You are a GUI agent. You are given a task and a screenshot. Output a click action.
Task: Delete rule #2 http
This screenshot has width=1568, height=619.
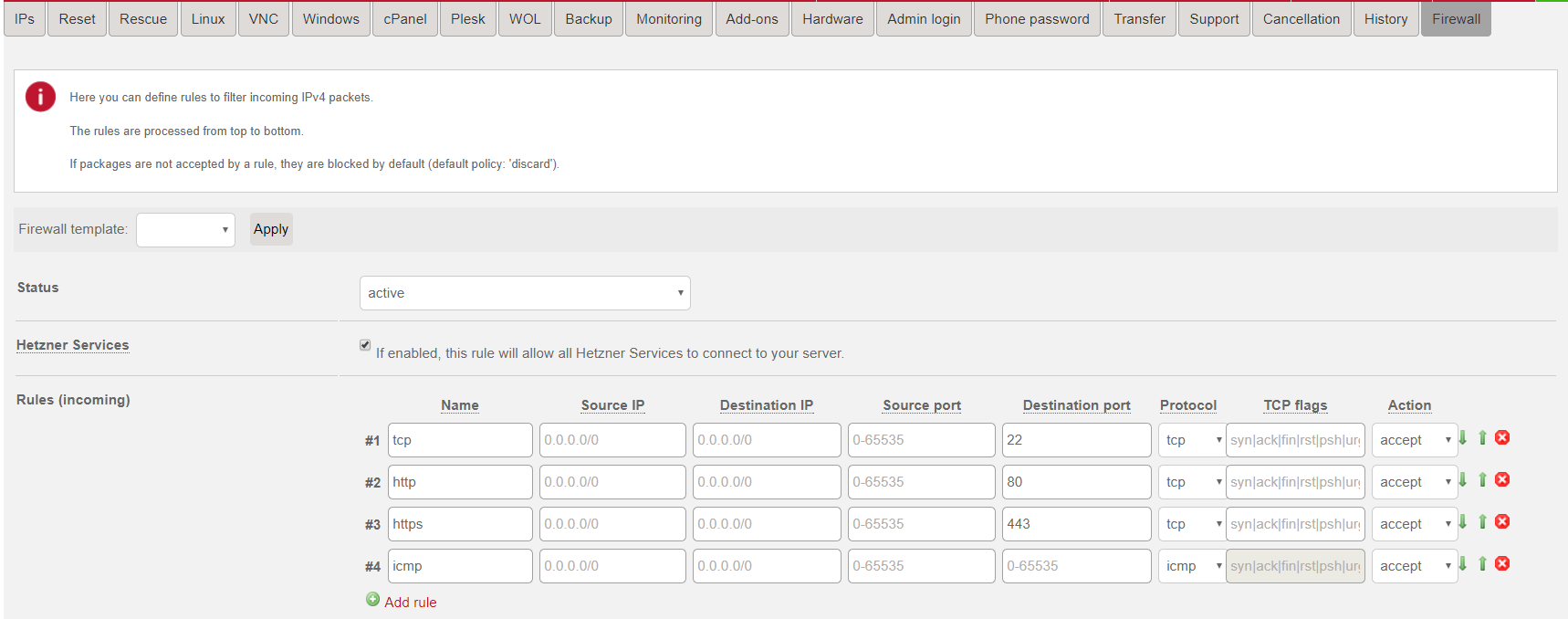pyautogui.click(x=1502, y=480)
